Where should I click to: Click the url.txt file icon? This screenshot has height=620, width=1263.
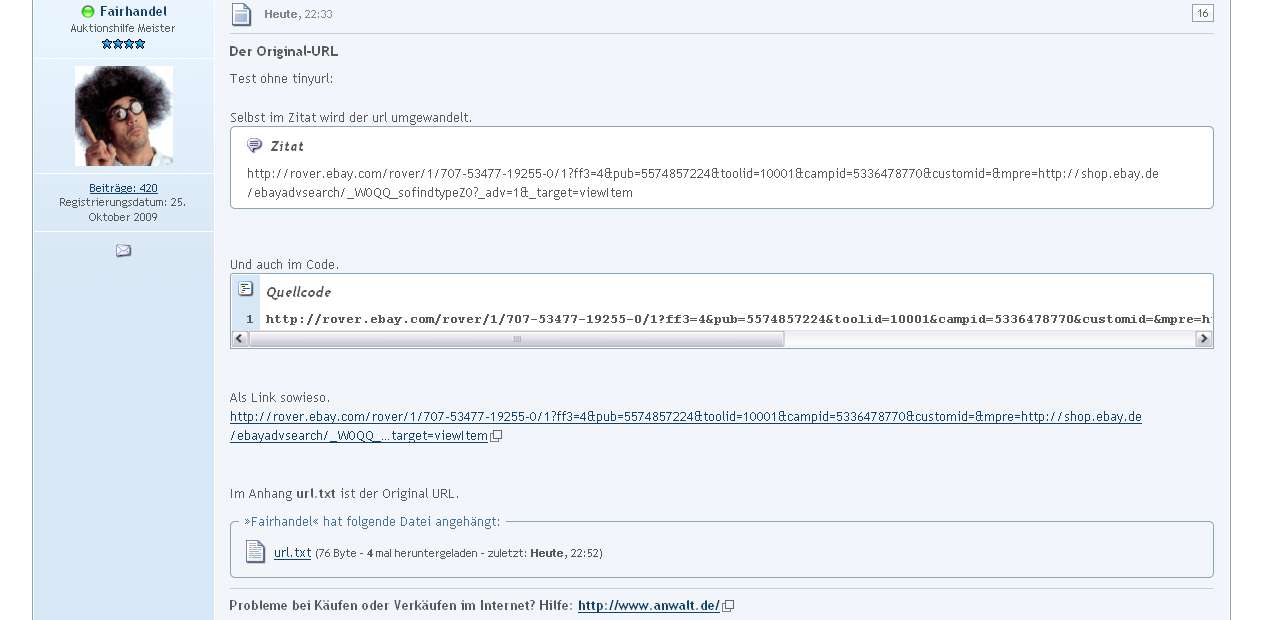click(256, 552)
